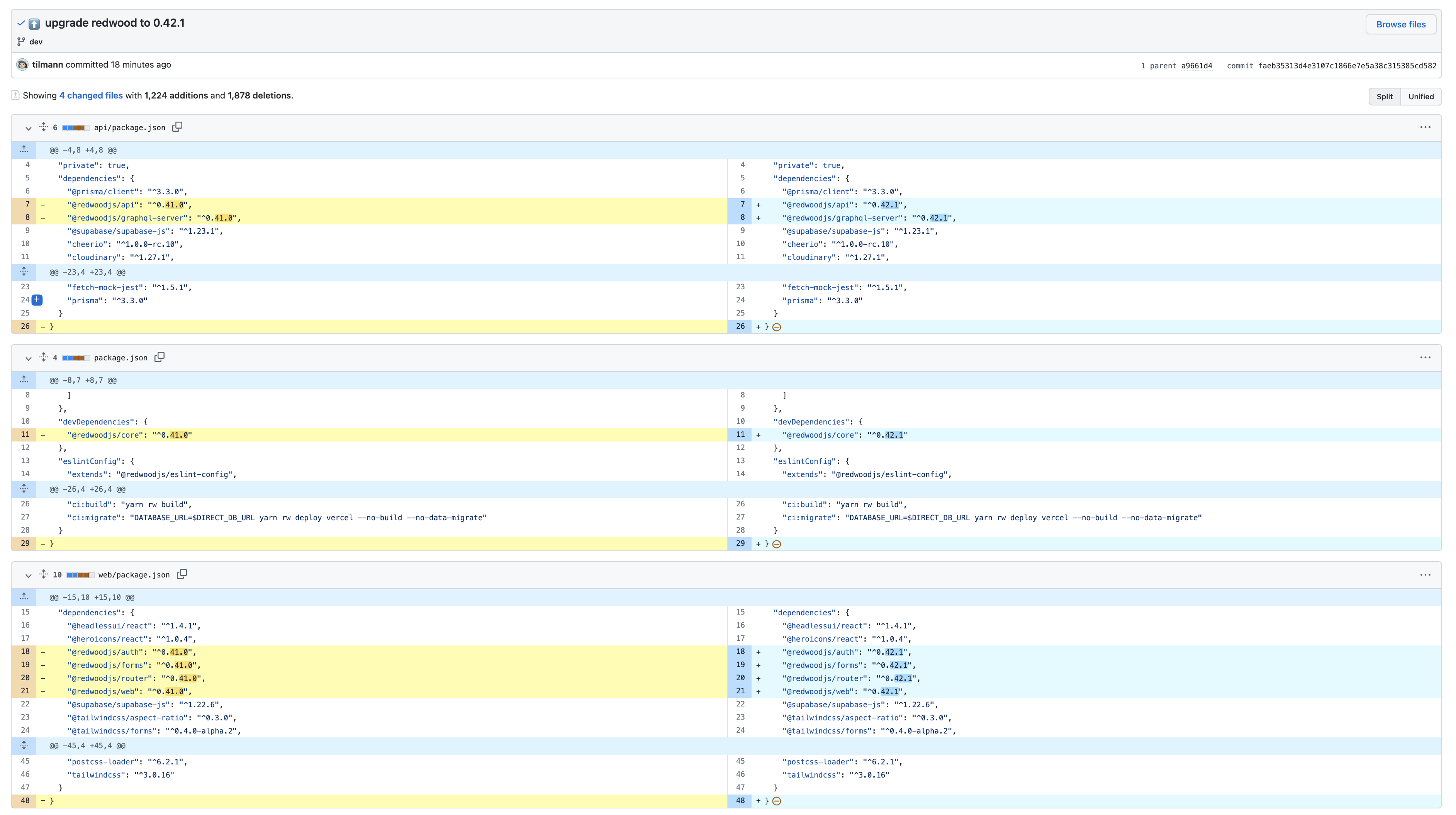Viewport: 1456px width, 815px height.
Task: Open 4 changed files link
Action: 91,95
